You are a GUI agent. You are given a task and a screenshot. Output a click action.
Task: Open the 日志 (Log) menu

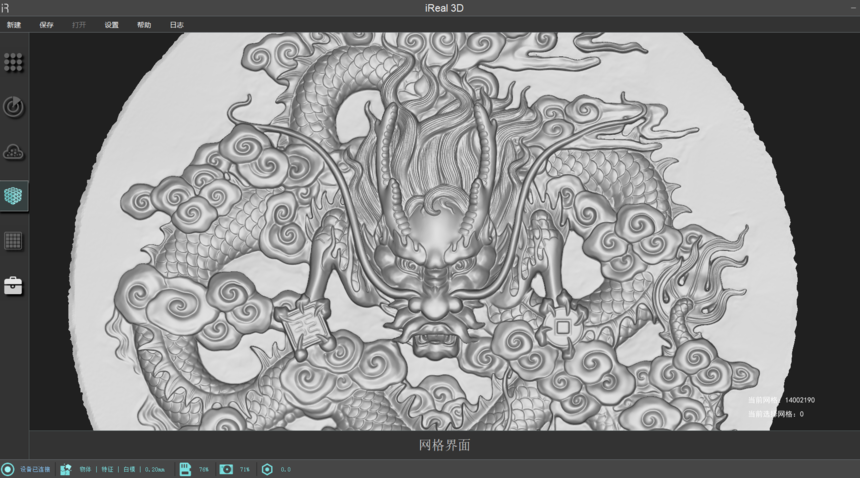(177, 25)
